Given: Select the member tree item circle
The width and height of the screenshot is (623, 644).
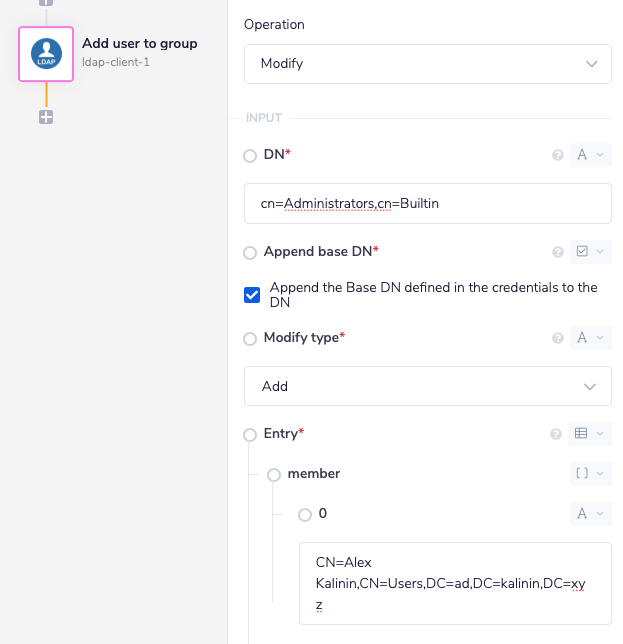Looking at the screenshot, I should click(x=274, y=475).
